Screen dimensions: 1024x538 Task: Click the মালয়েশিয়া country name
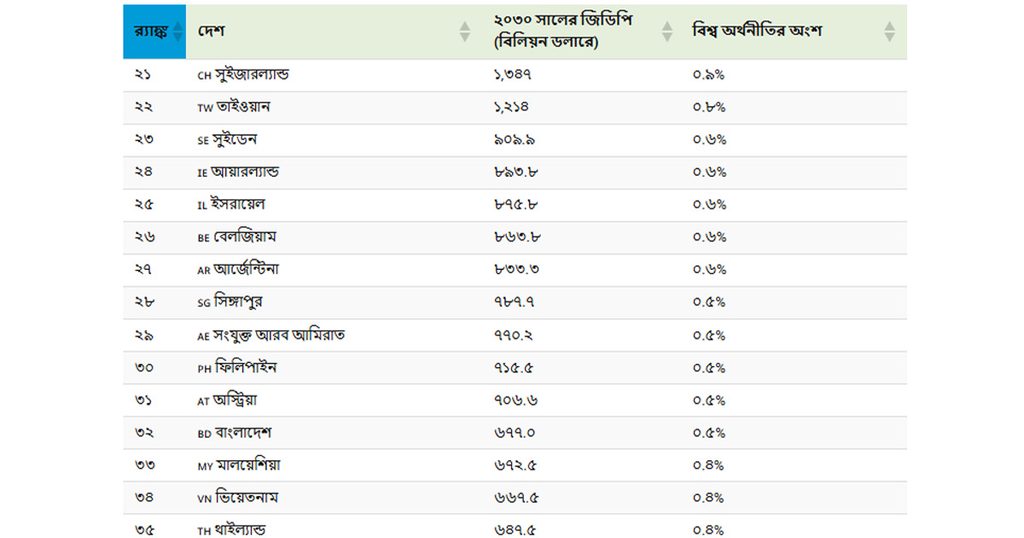point(248,465)
